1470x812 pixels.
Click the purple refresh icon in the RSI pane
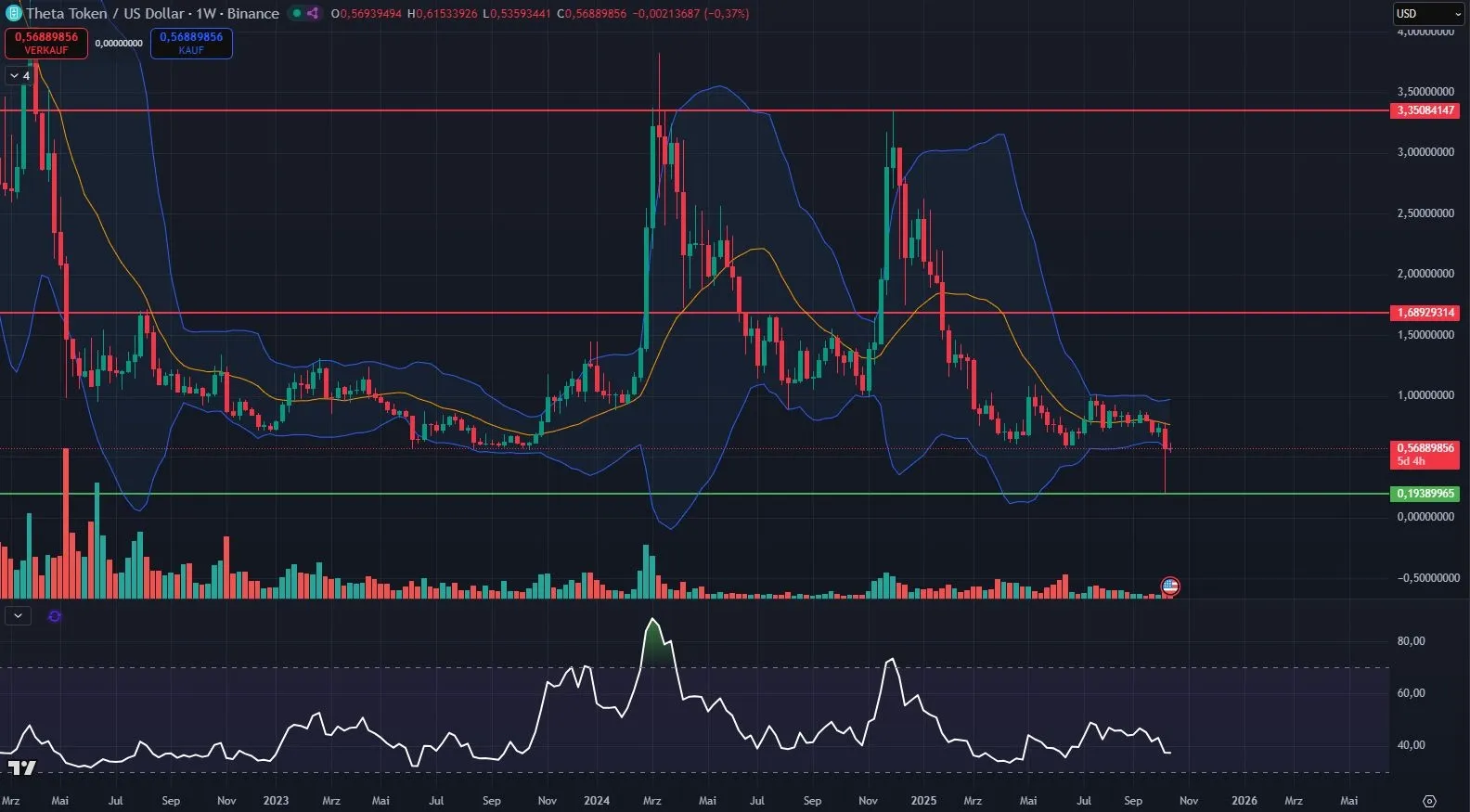pos(55,615)
